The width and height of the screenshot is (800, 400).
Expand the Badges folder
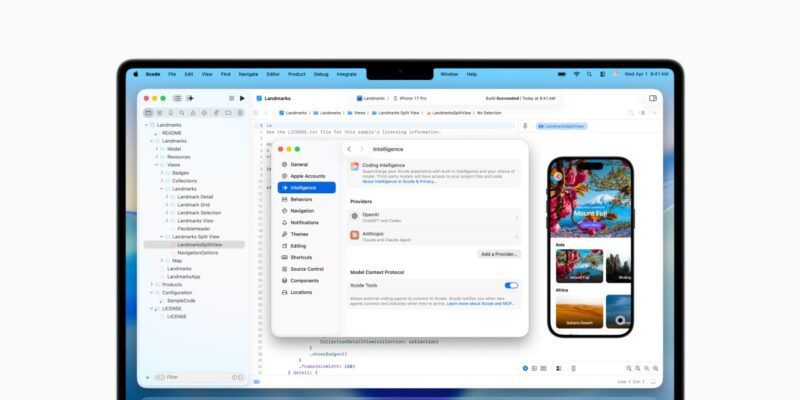pyautogui.click(x=162, y=173)
